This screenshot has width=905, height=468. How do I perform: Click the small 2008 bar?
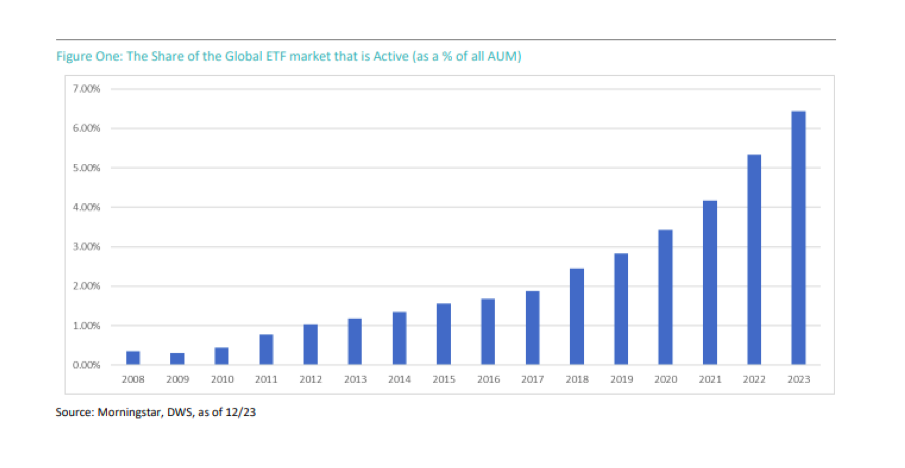point(133,358)
